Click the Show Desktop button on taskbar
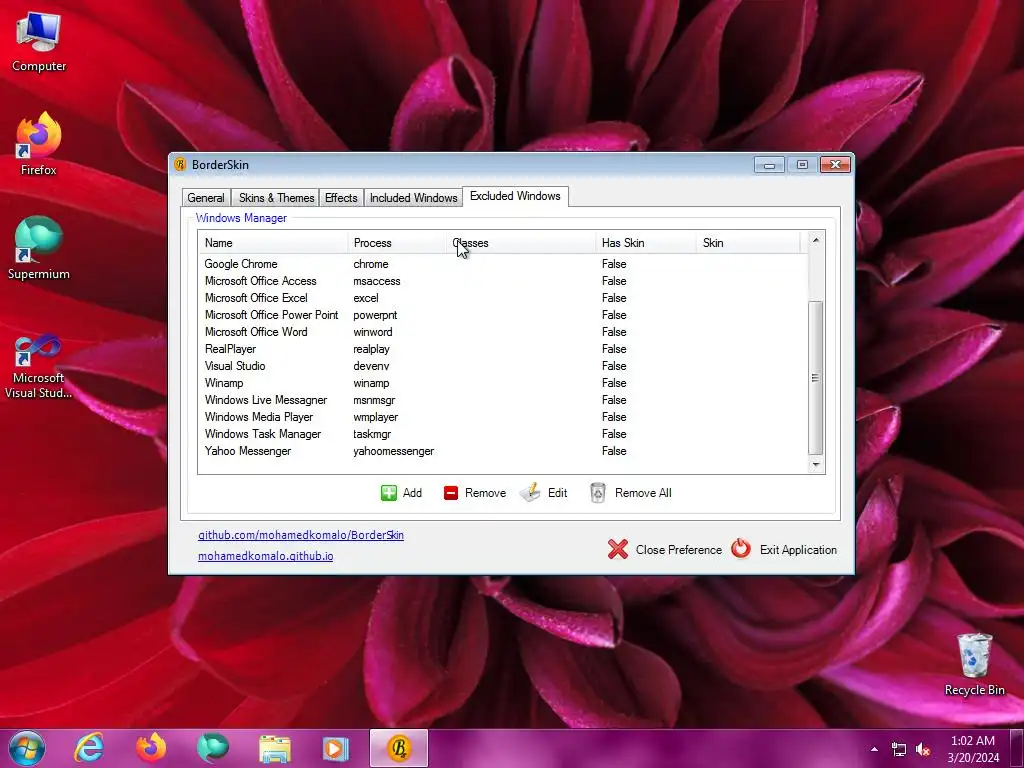Viewport: 1024px width, 768px height. pos(1017,748)
